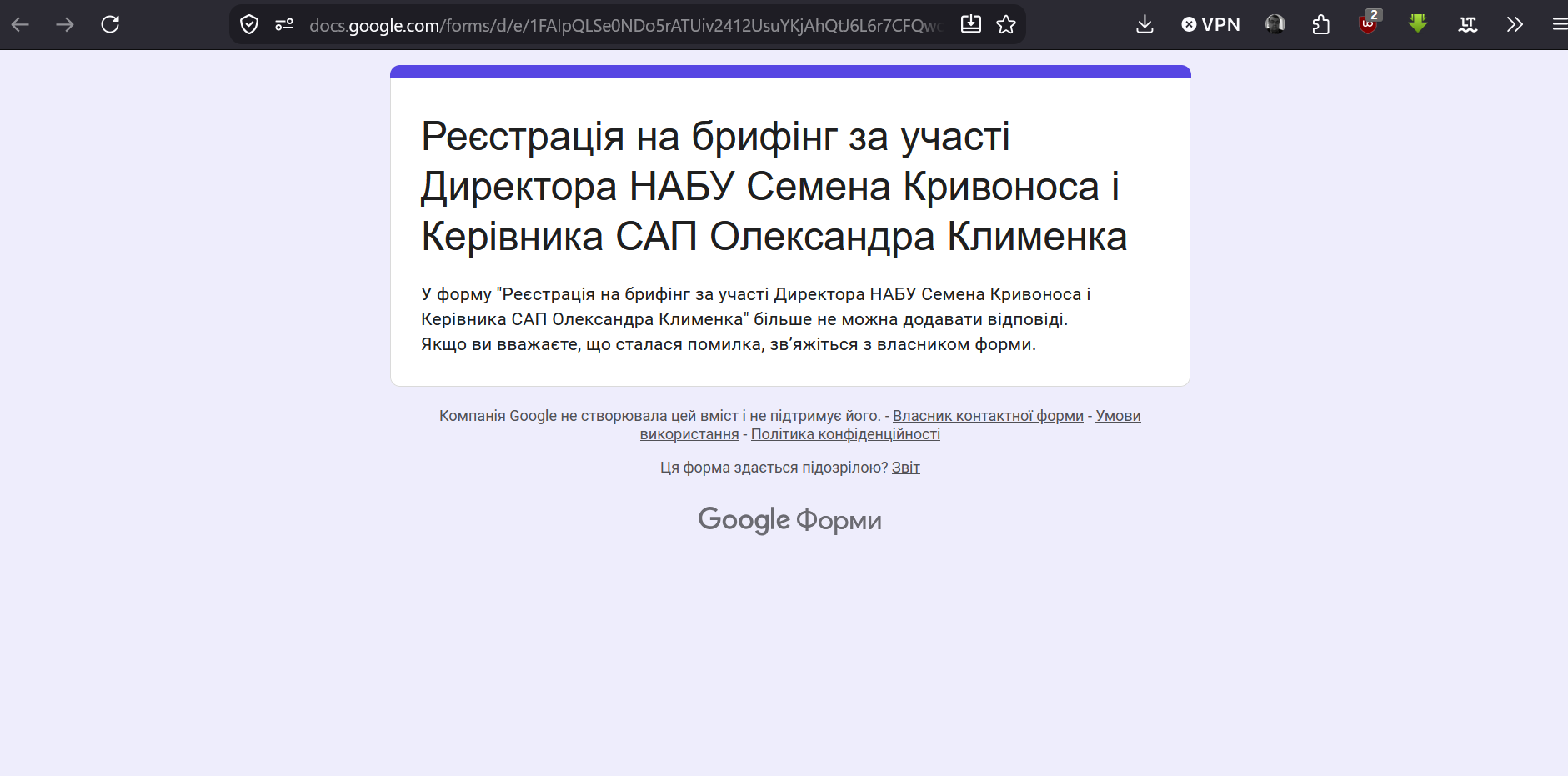Click 'Ця форма здається підозрілою?' text

pos(774,468)
